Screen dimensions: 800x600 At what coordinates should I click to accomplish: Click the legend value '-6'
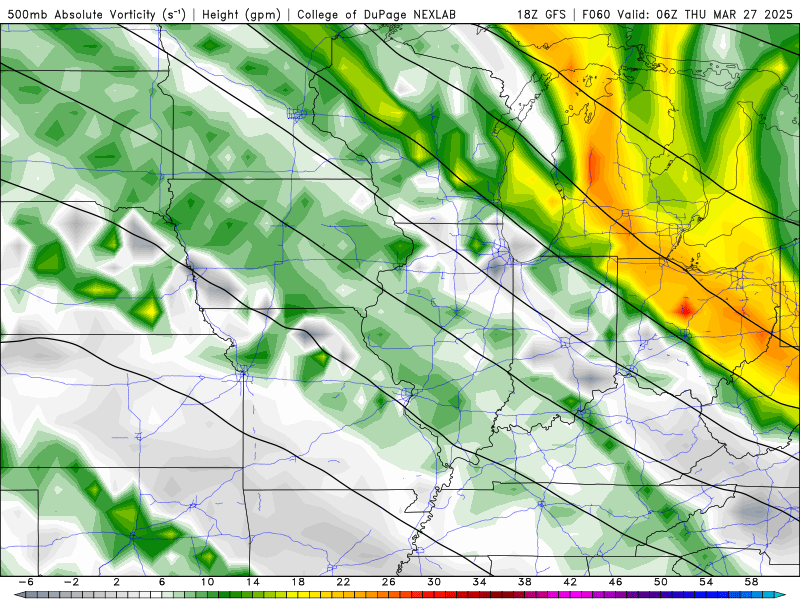pyautogui.click(x=26, y=582)
